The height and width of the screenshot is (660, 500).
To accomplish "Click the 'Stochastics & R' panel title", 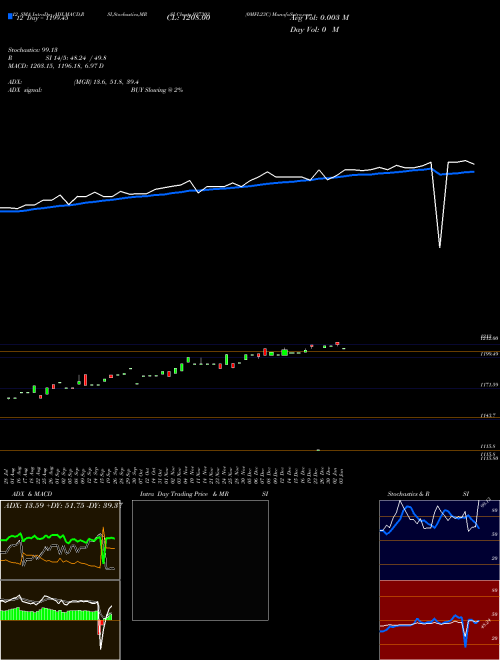I will (408, 494).
